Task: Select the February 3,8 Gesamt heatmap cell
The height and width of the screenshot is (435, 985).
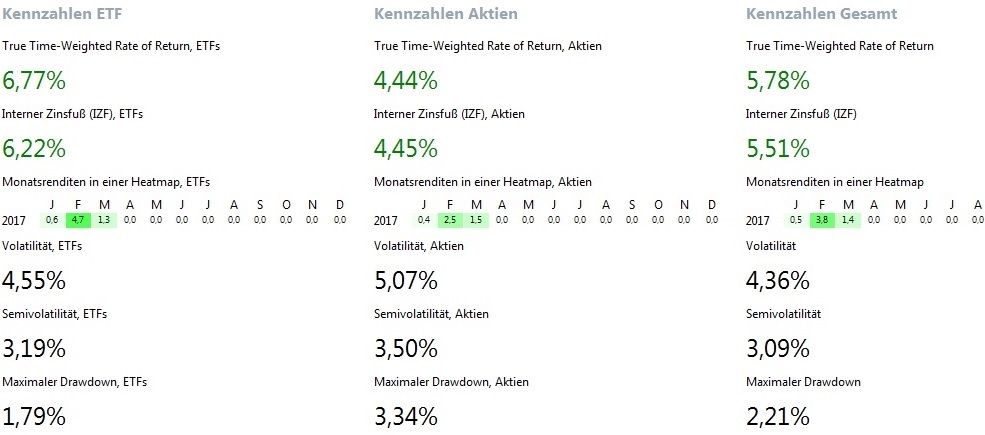Action: [x=822, y=220]
